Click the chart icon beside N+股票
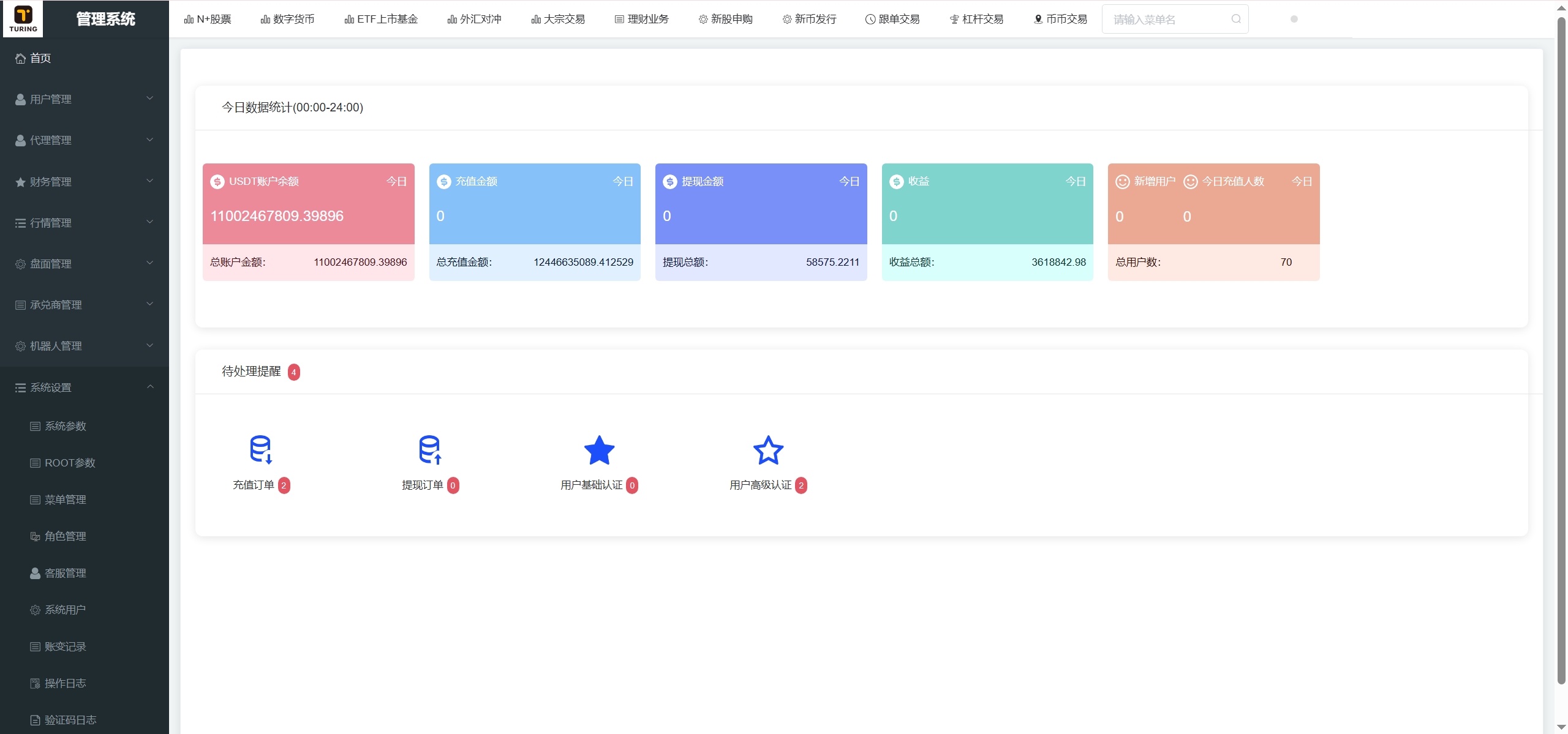 point(189,20)
